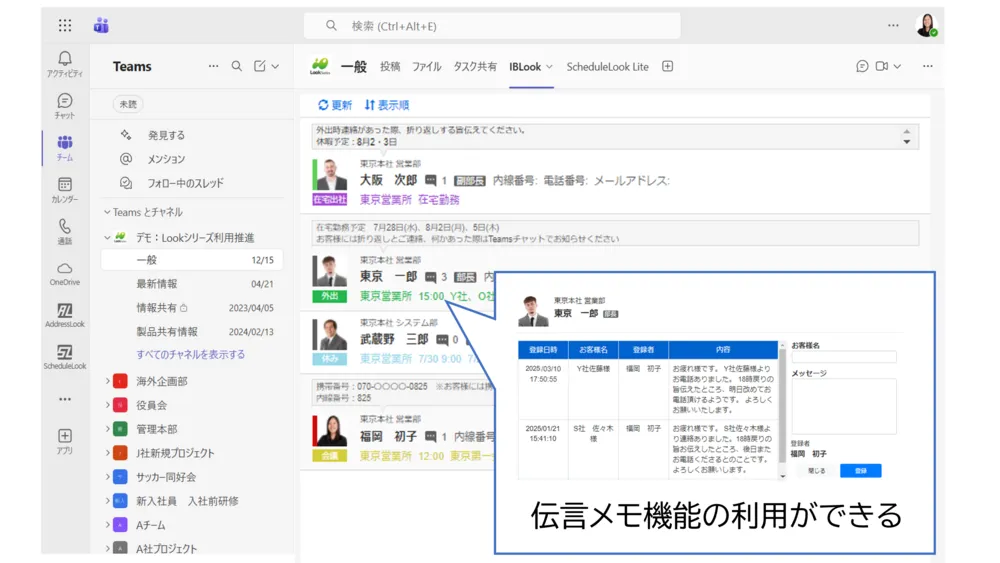
Task: Toggle the 未読 unread filter
Action: click(128, 104)
